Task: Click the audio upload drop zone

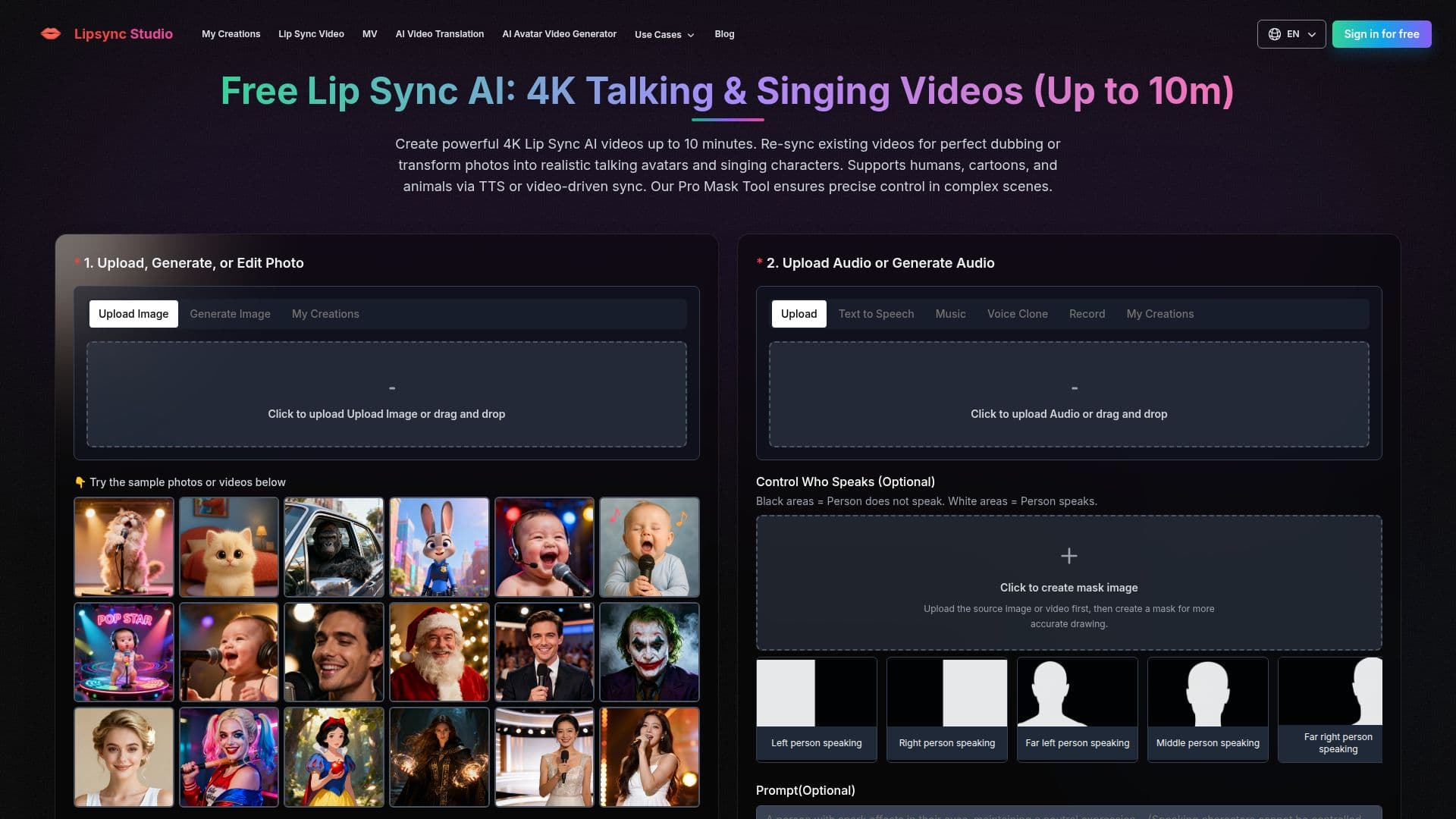Action: coord(1068,394)
